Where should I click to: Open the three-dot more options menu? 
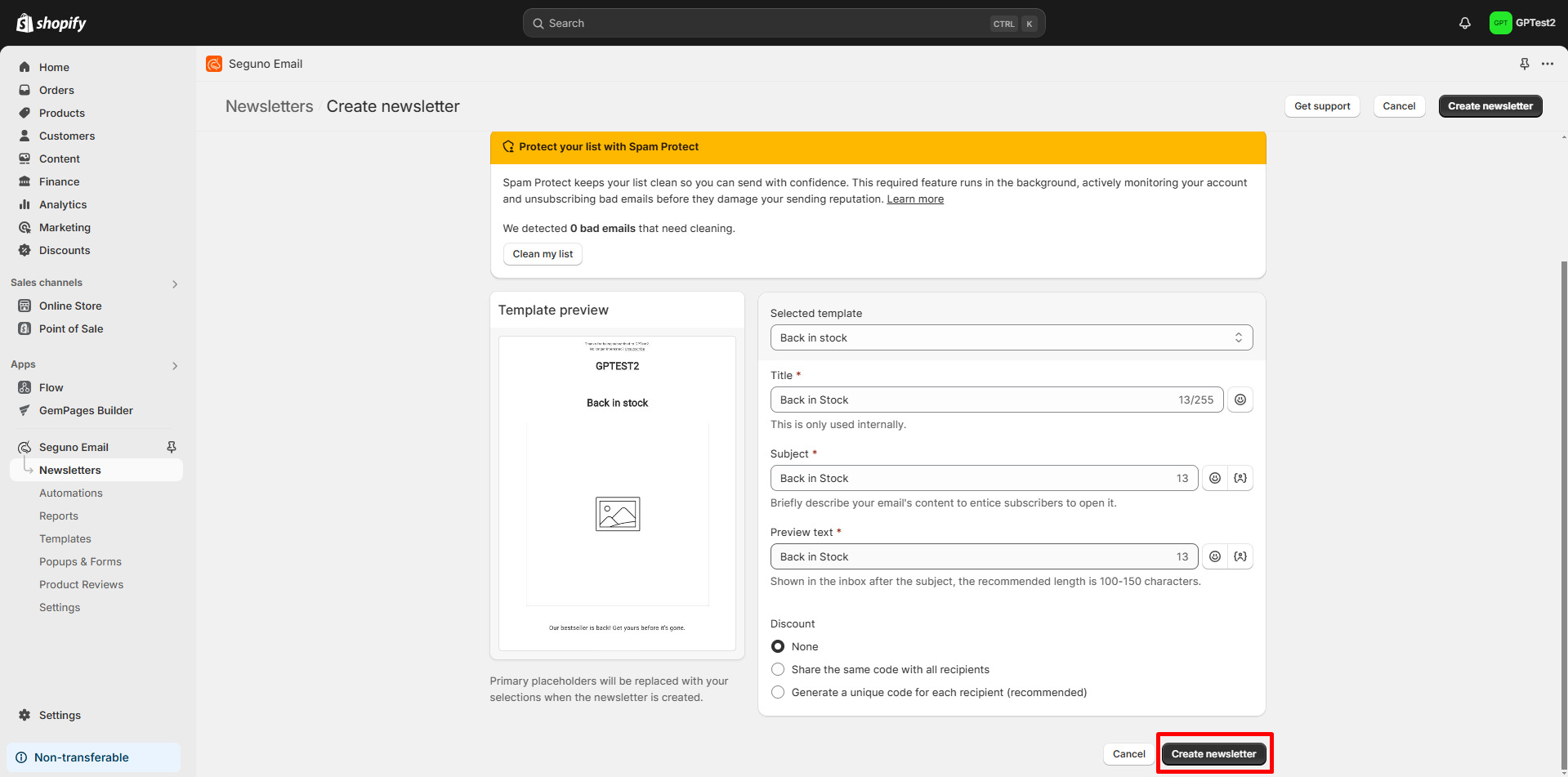1547,64
